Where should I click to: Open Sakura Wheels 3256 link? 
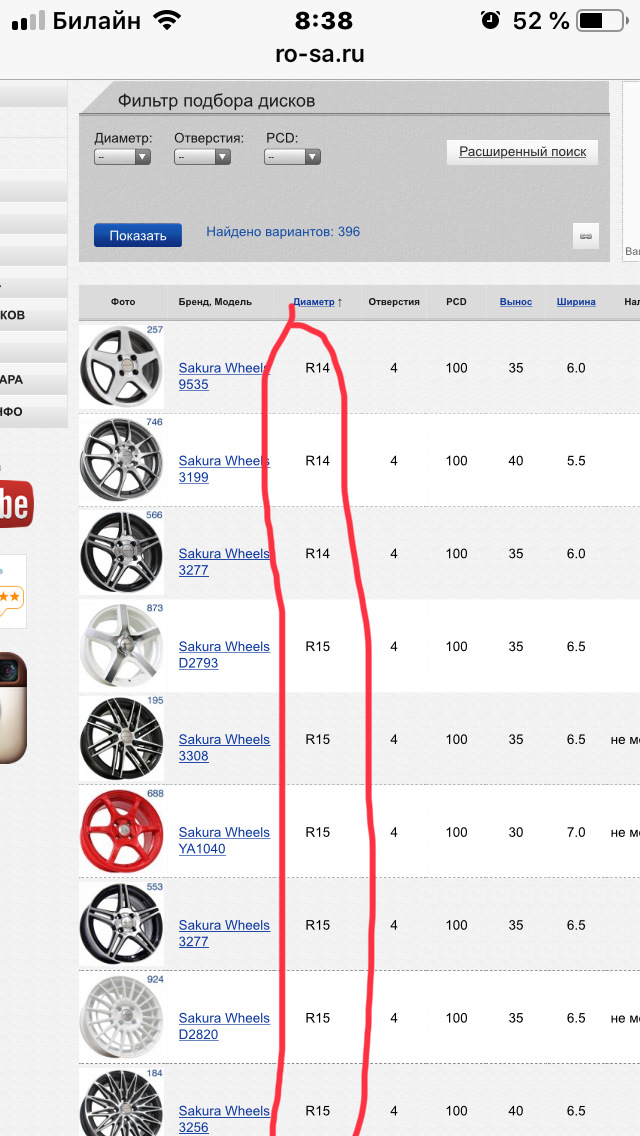[x=224, y=1119]
